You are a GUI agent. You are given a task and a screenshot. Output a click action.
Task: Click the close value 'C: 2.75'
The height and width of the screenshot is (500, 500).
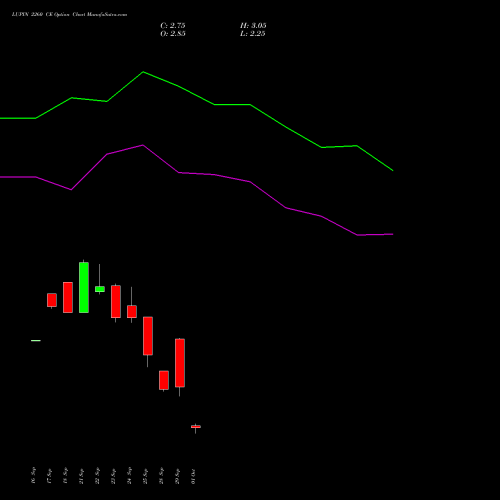coord(173,26)
